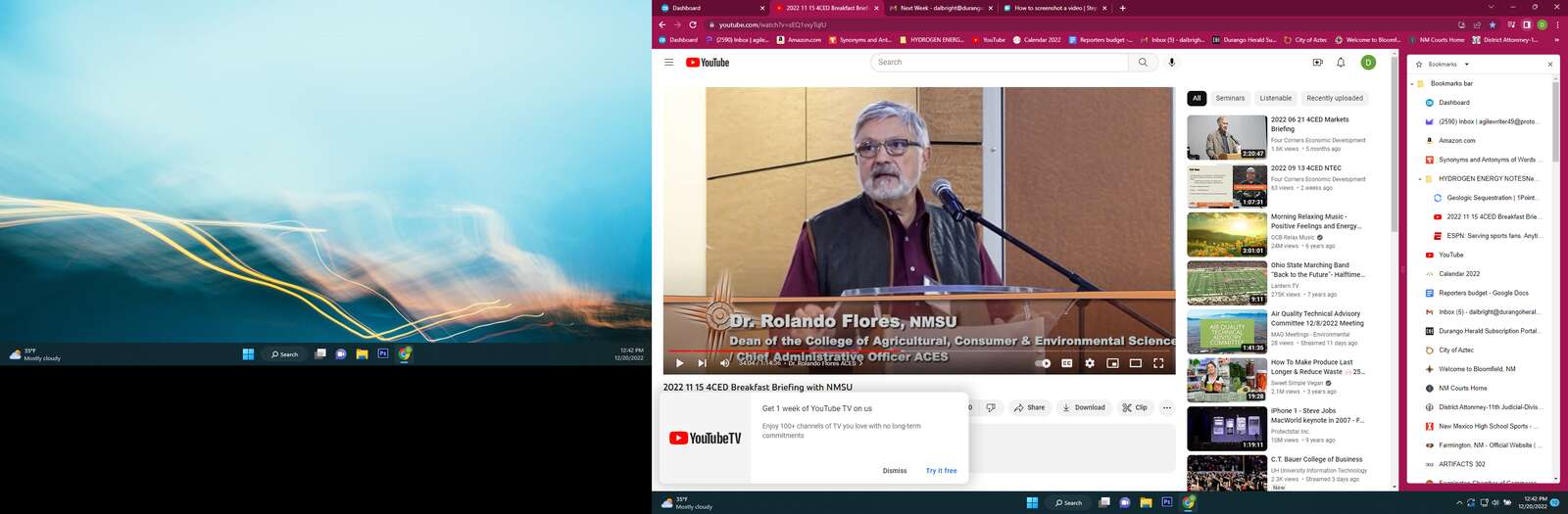Open a new Chrome tab with the plus
Viewport: 1568px width, 514px height.
pos(1122,8)
